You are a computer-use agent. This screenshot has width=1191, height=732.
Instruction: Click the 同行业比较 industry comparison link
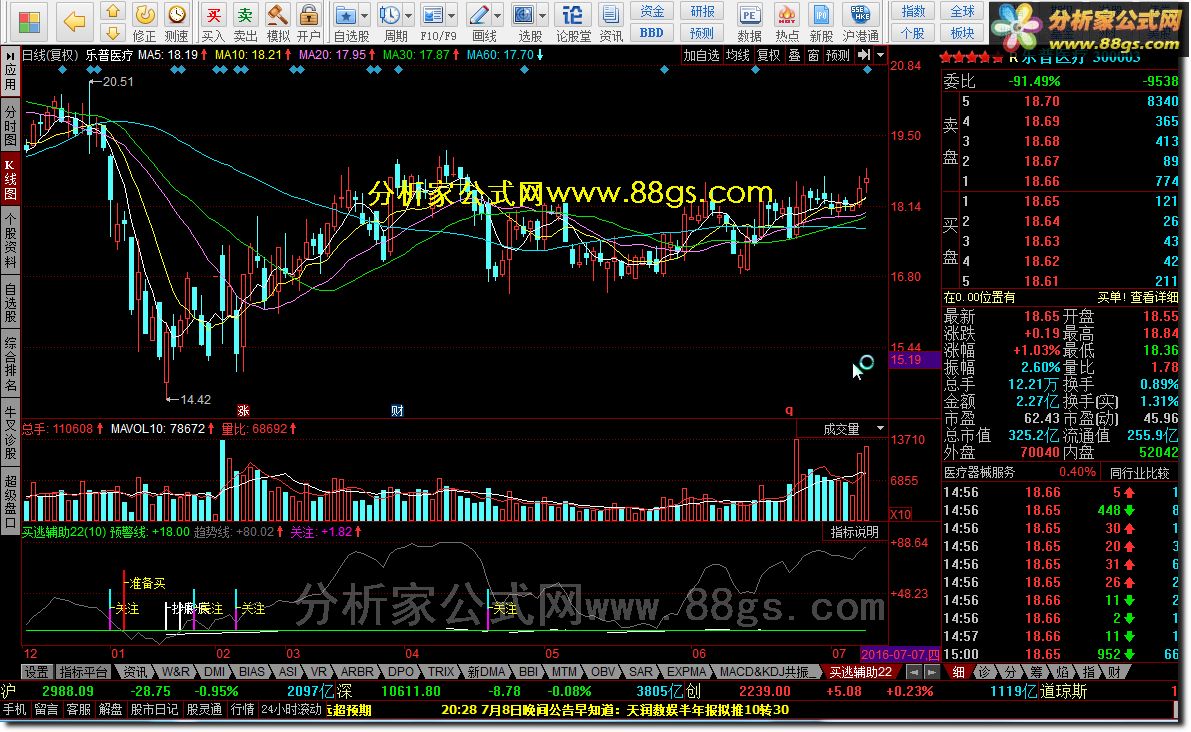point(1139,473)
